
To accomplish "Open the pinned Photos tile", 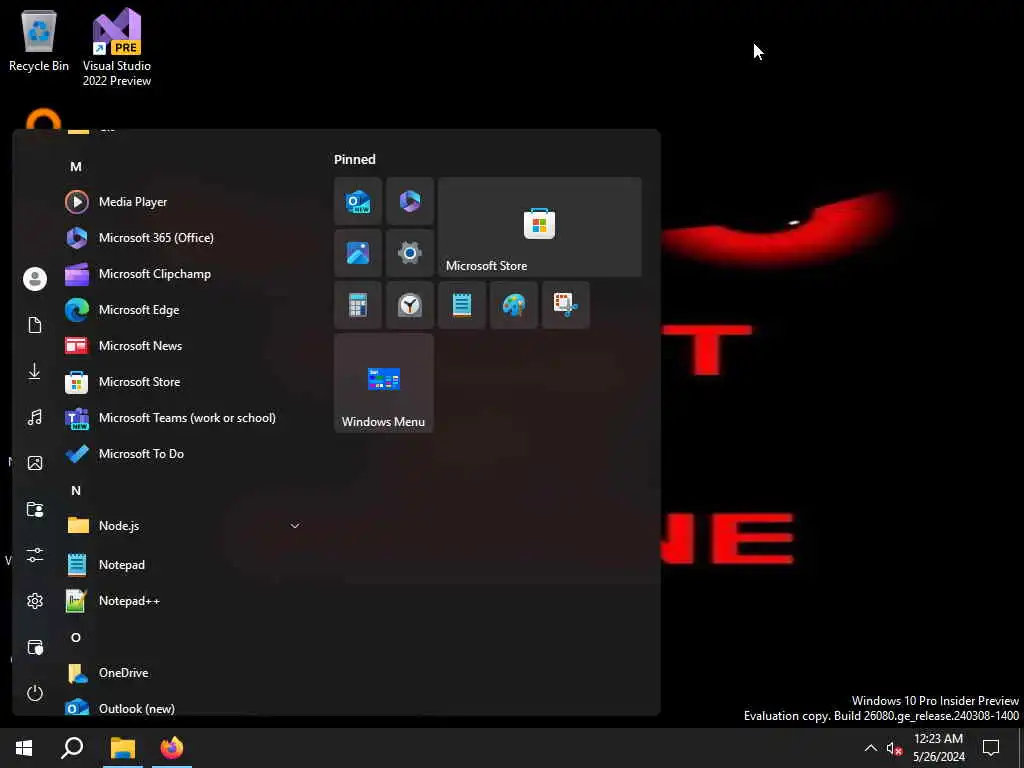I will [358, 253].
